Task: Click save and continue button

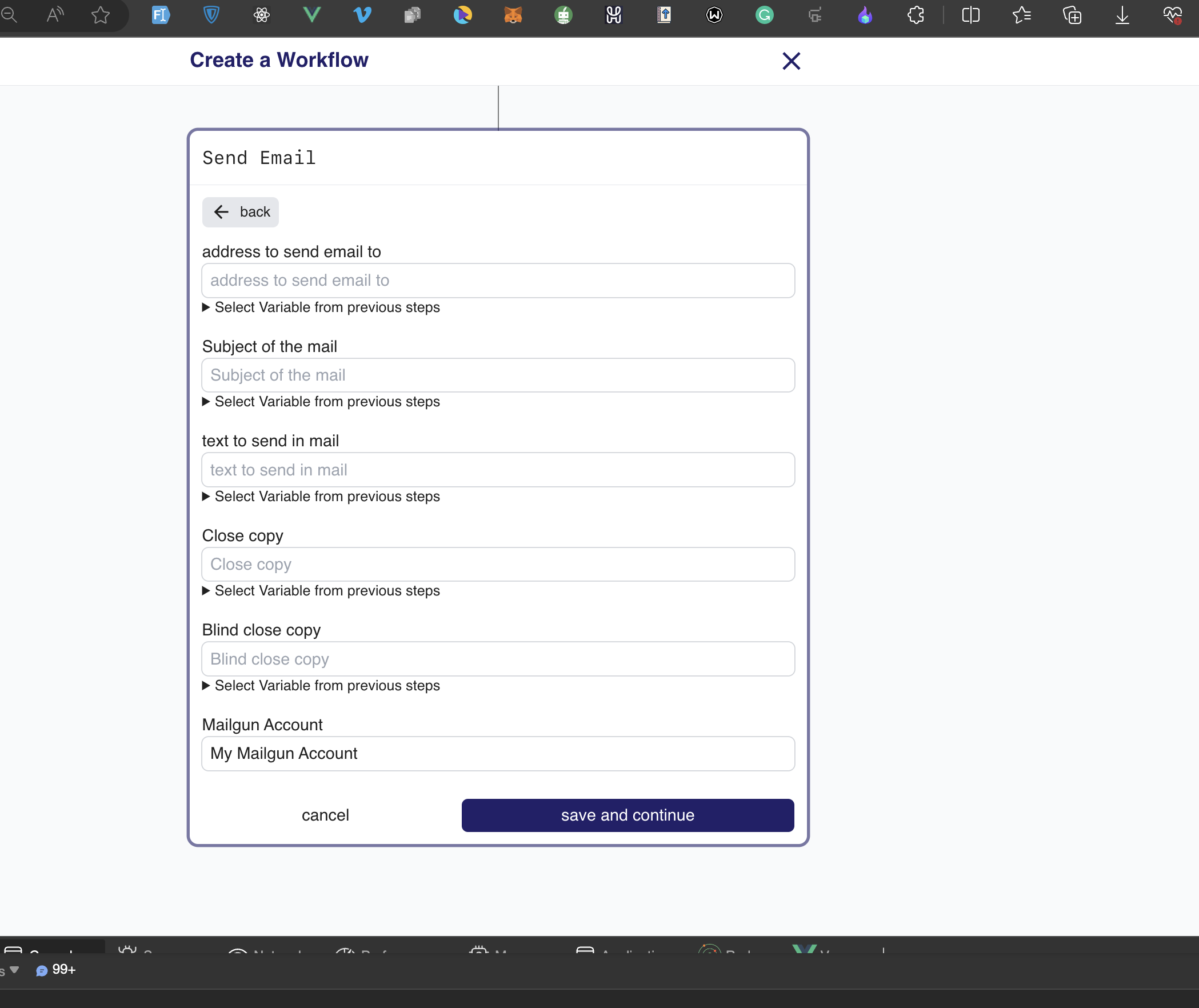Action: [x=628, y=815]
